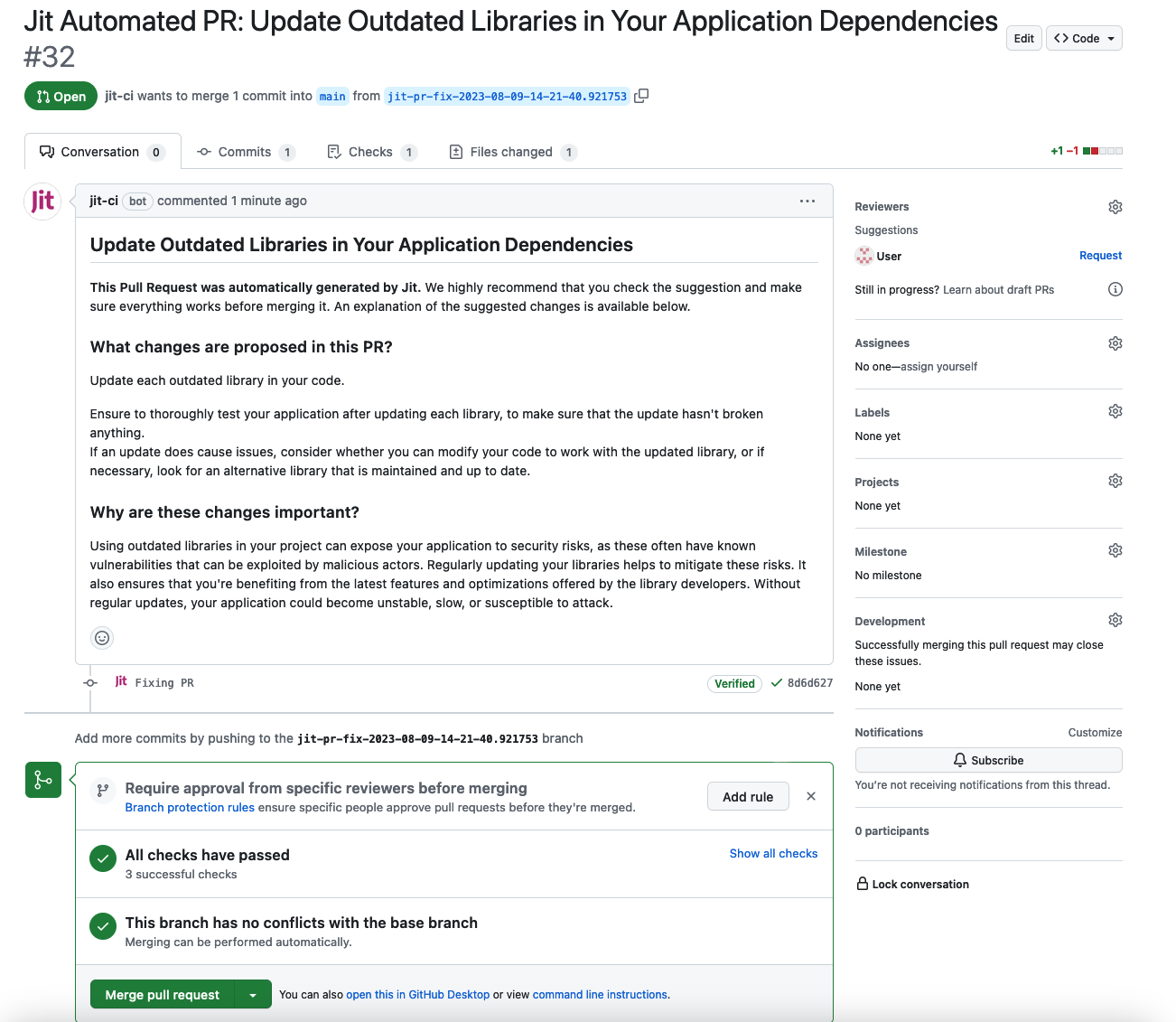Open commit hash 8d6d627
The image size is (1176, 1022).
pyautogui.click(x=810, y=683)
